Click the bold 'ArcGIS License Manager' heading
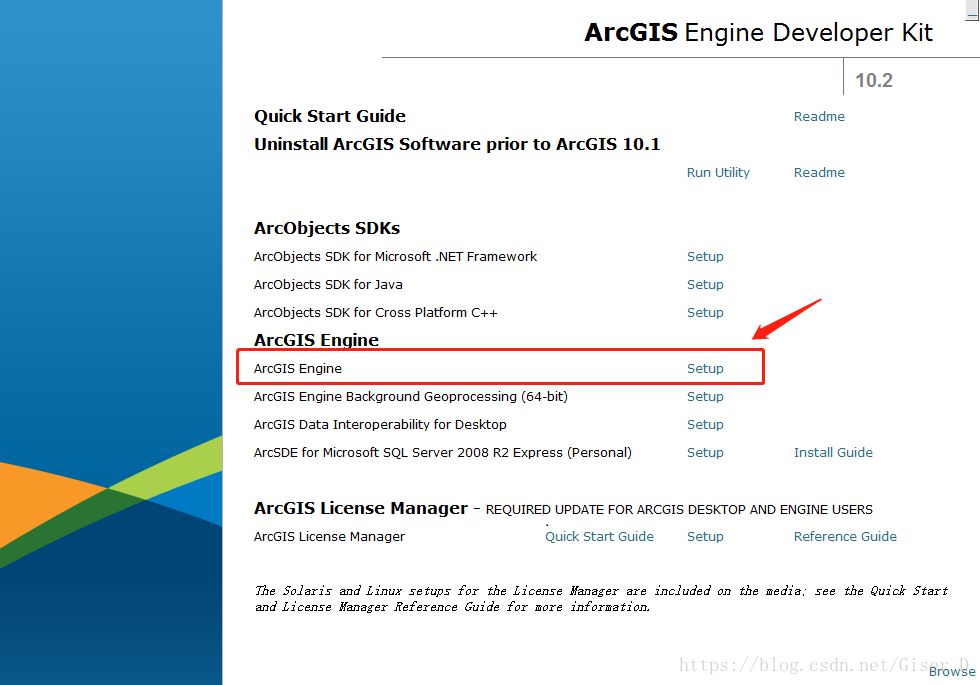980x685 pixels. click(x=361, y=509)
